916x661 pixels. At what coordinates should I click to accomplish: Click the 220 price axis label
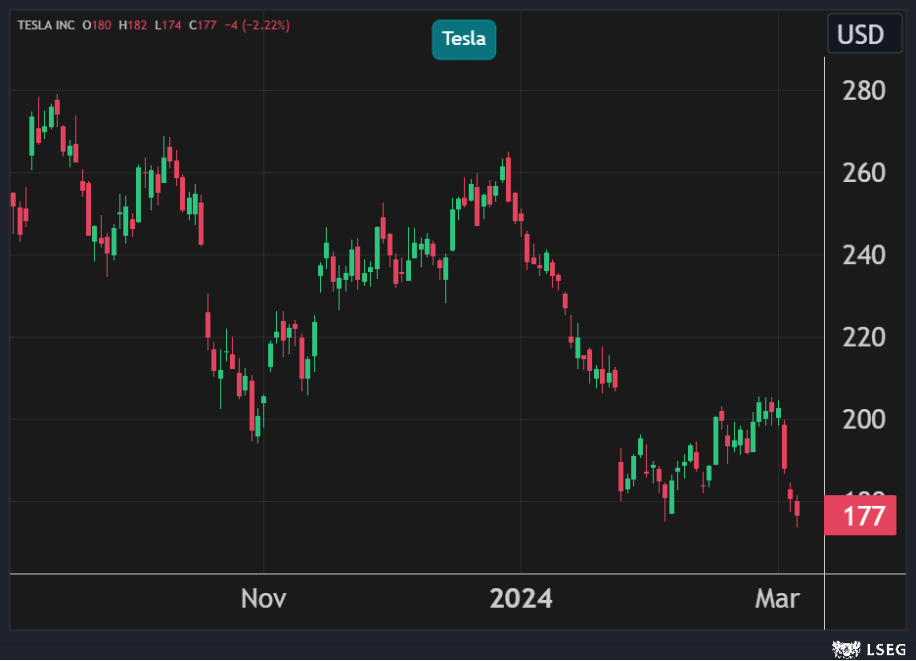865,338
